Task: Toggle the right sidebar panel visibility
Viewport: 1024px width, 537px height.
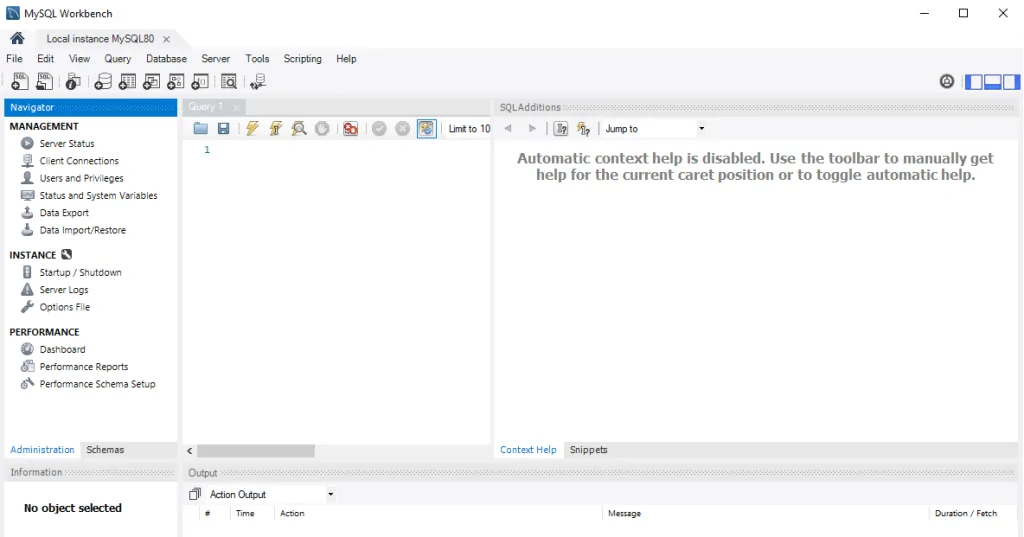Action: click(1011, 82)
